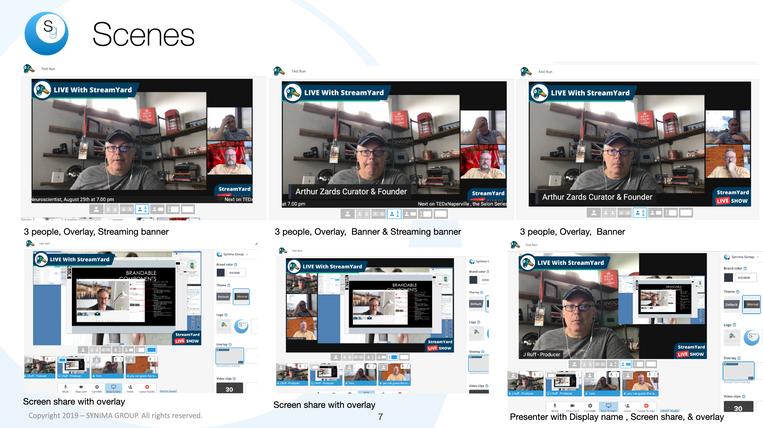
Task: Choose Small-screen layout in Banner-only scene
Action: pyautogui.click(x=655, y=213)
